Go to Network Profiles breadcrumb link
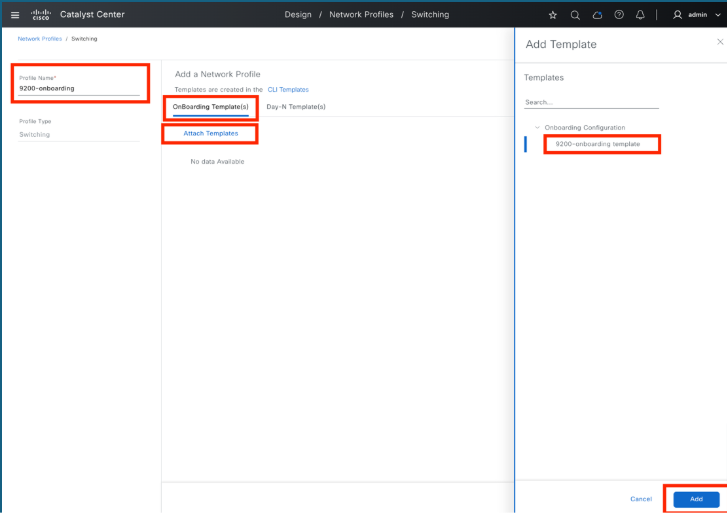The width and height of the screenshot is (727, 513). [x=39, y=39]
